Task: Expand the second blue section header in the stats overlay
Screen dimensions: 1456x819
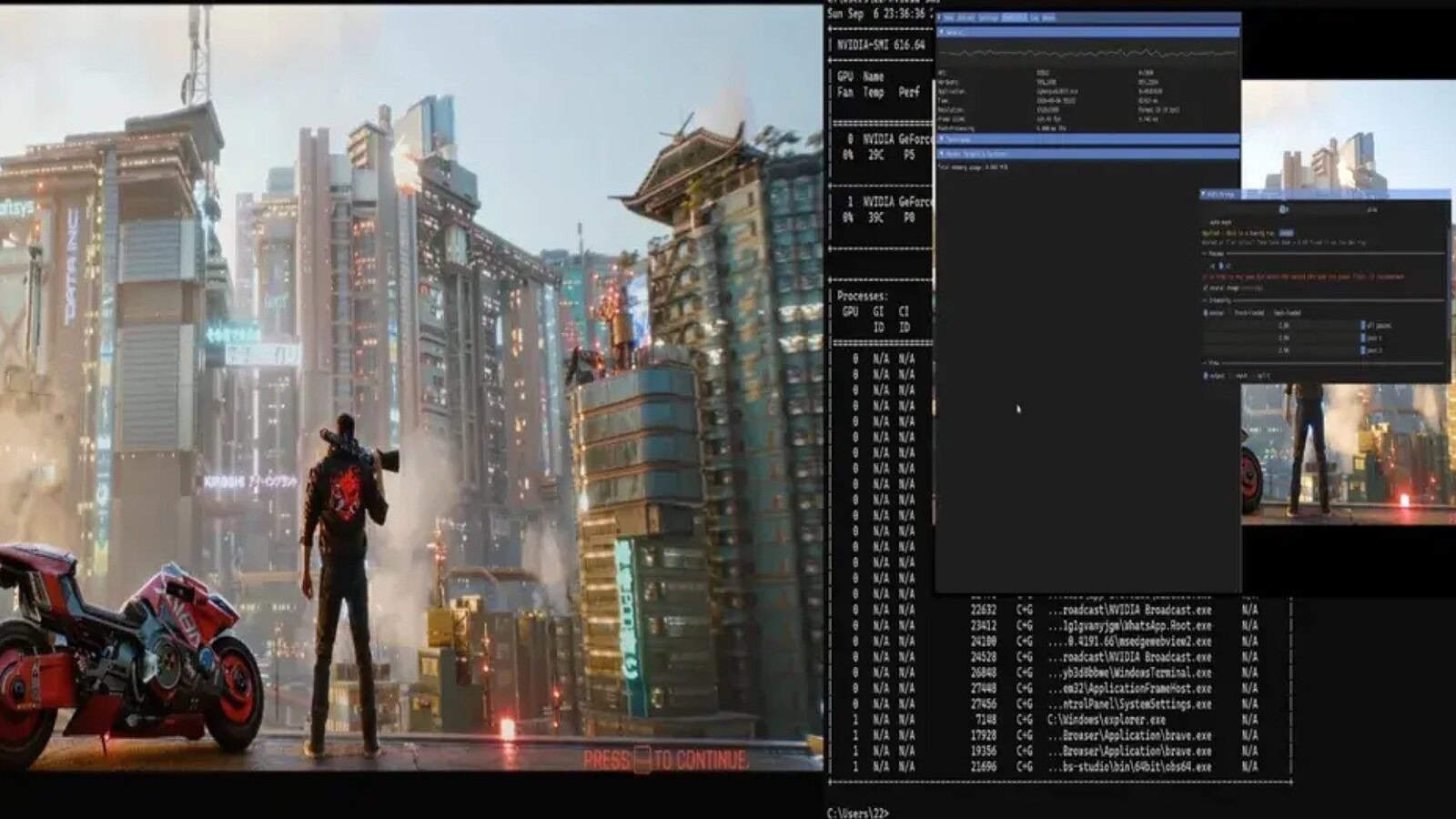Action: [x=1088, y=139]
